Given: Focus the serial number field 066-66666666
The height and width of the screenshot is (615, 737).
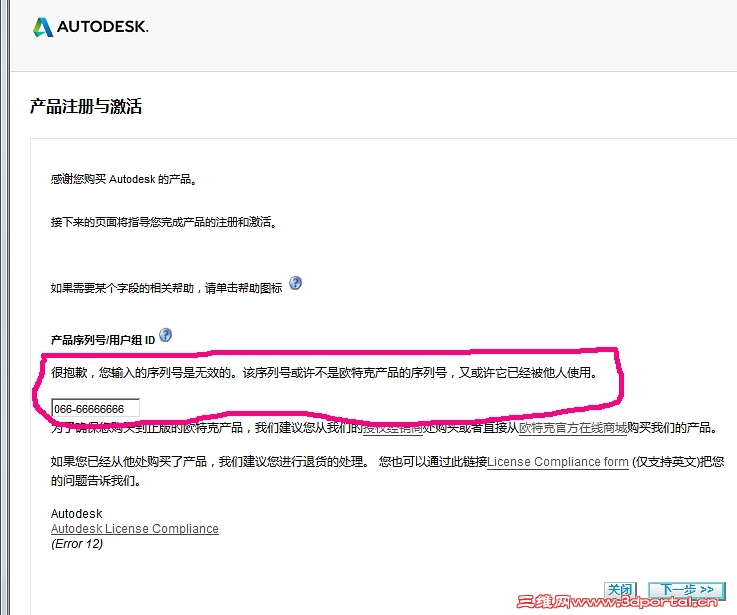Looking at the screenshot, I should 95,408.
